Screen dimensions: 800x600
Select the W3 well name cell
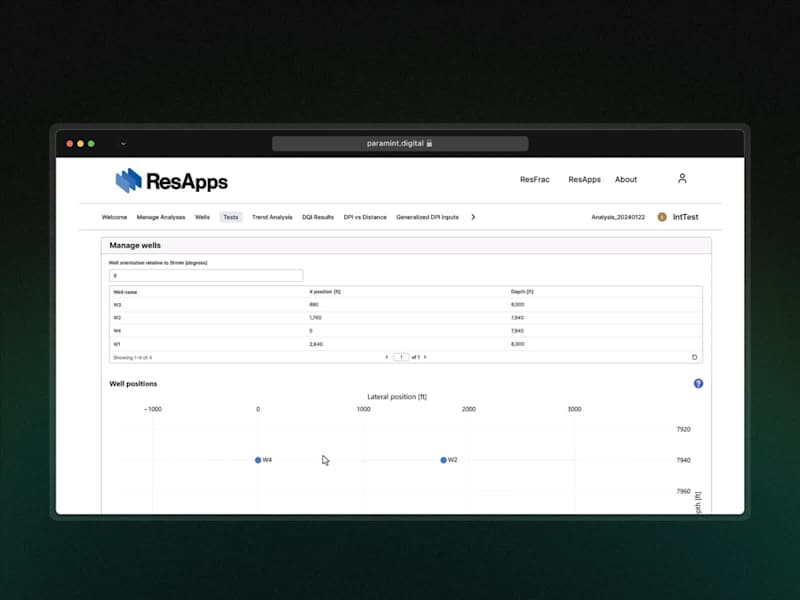(117, 305)
